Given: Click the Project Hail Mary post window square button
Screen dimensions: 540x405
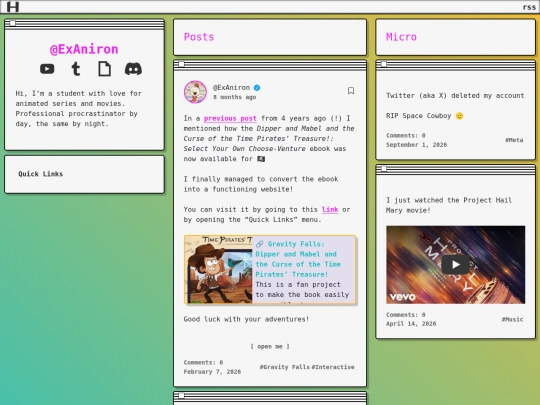Looking at the screenshot, I should click(x=384, y=169).
